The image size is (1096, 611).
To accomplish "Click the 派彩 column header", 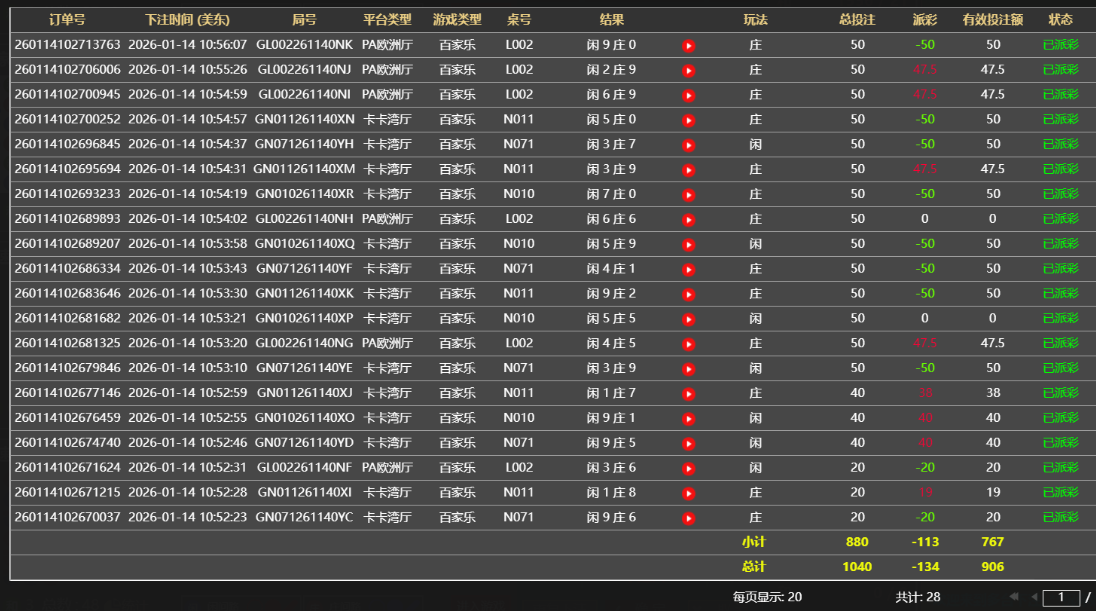I will 925,20.
